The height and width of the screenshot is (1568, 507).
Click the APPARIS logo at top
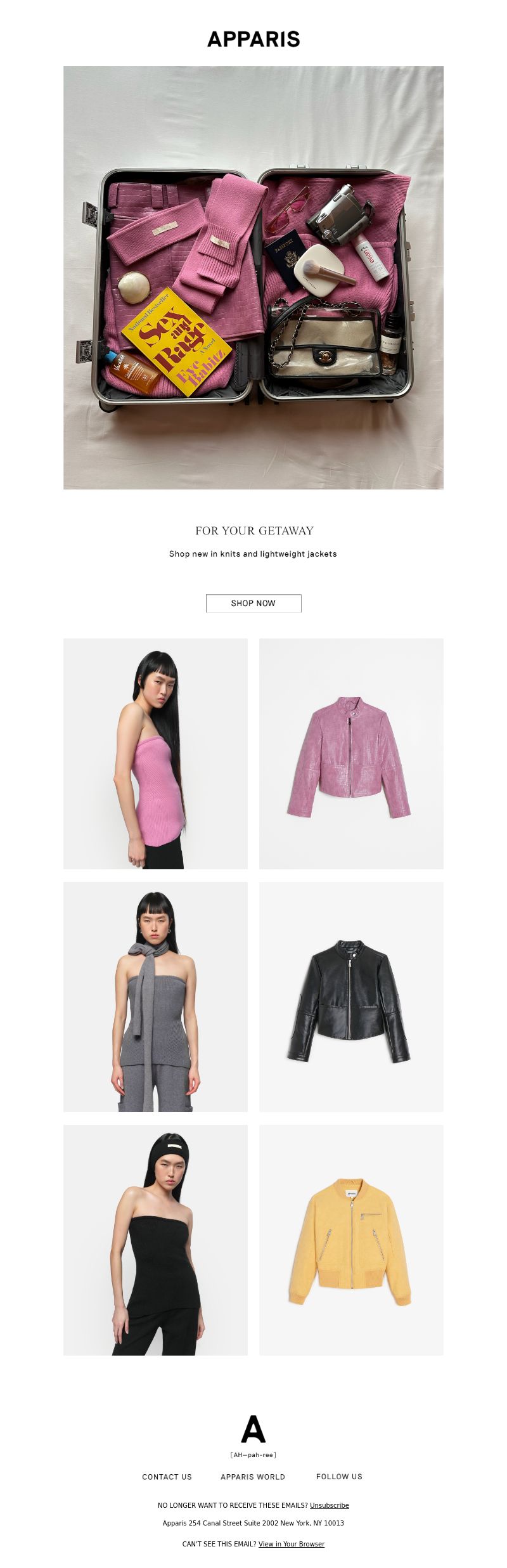pos(253,39)
